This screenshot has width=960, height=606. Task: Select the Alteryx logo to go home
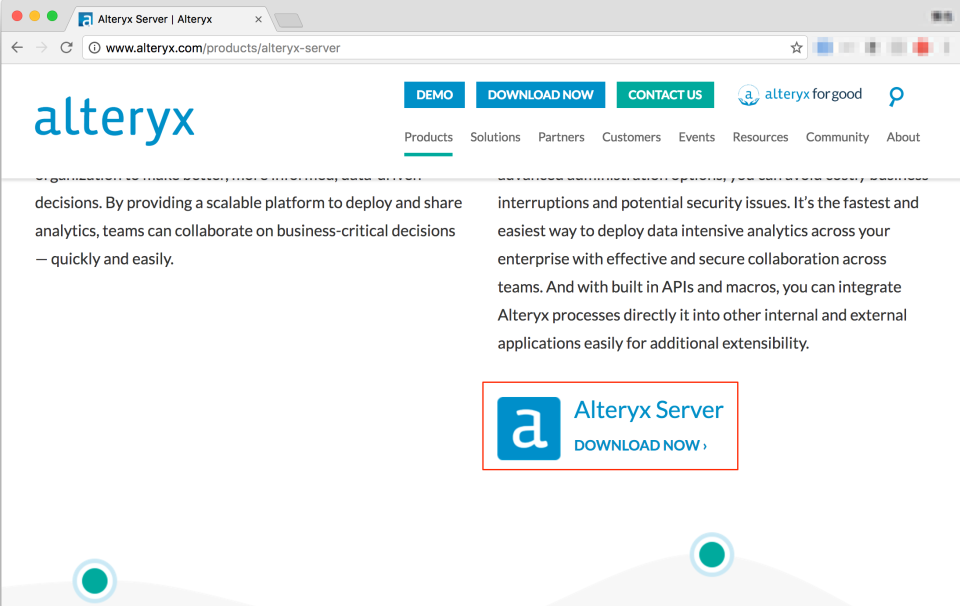click(x=113, y=120)
